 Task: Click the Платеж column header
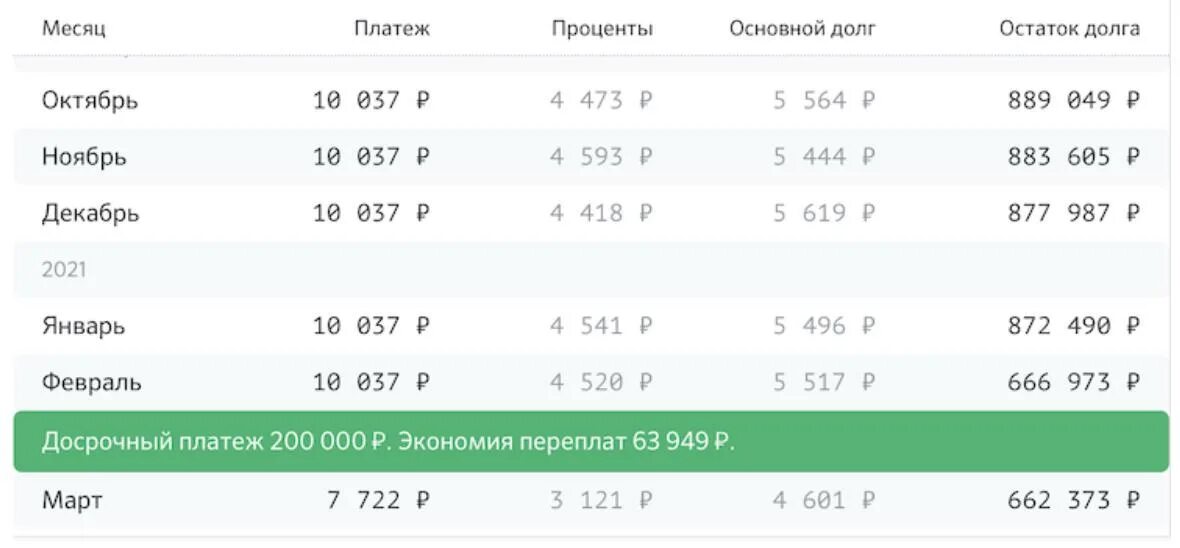click(x=391, y=29)
